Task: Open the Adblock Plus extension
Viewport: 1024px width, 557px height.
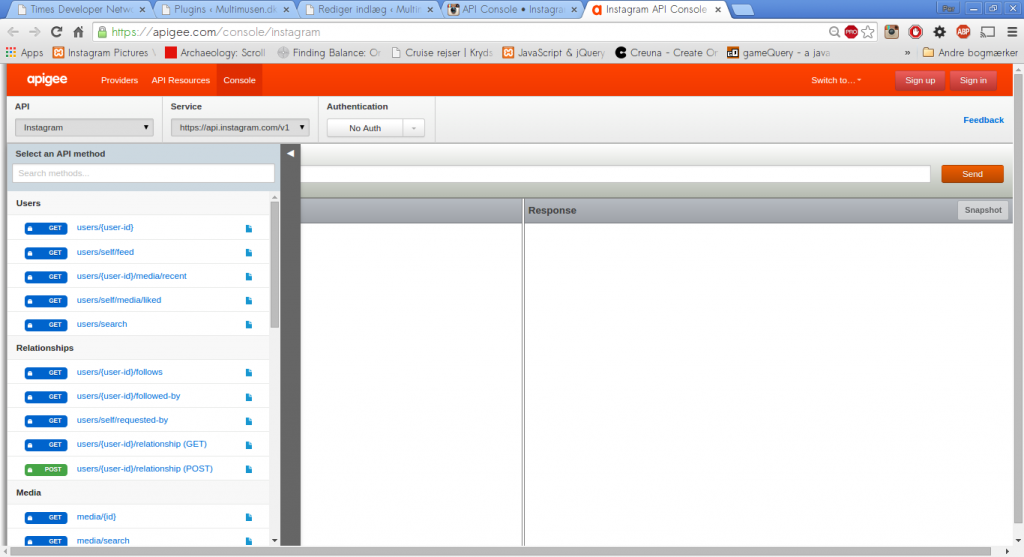Action: 963,32
